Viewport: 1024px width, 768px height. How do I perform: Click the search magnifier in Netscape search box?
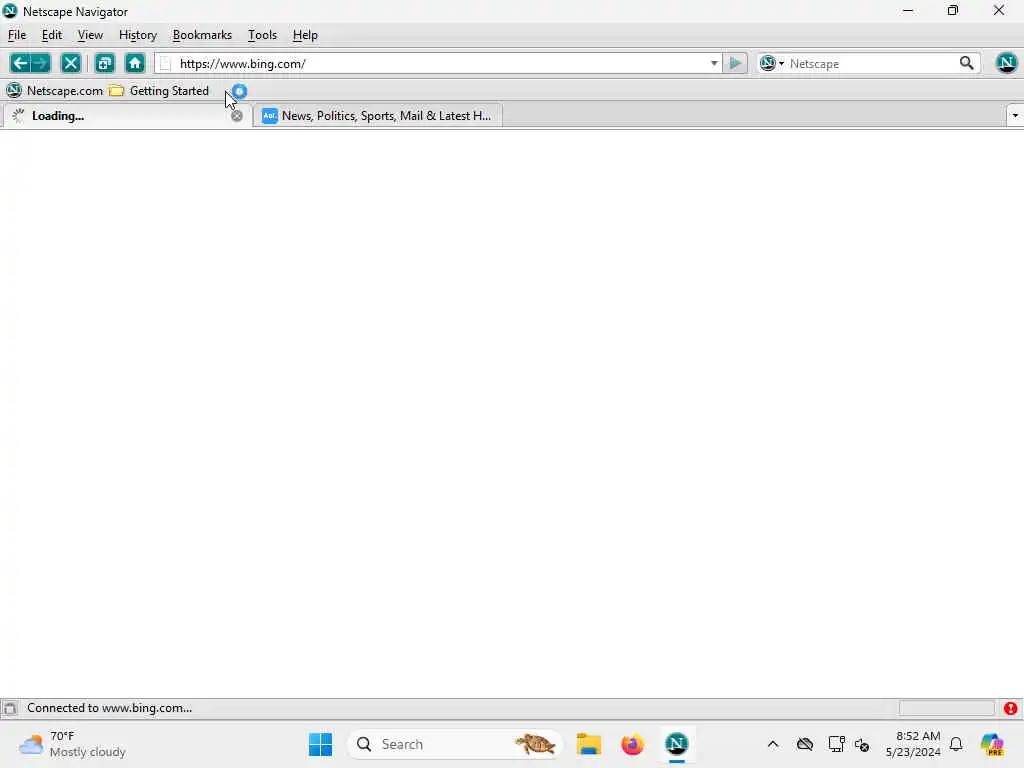967,63
